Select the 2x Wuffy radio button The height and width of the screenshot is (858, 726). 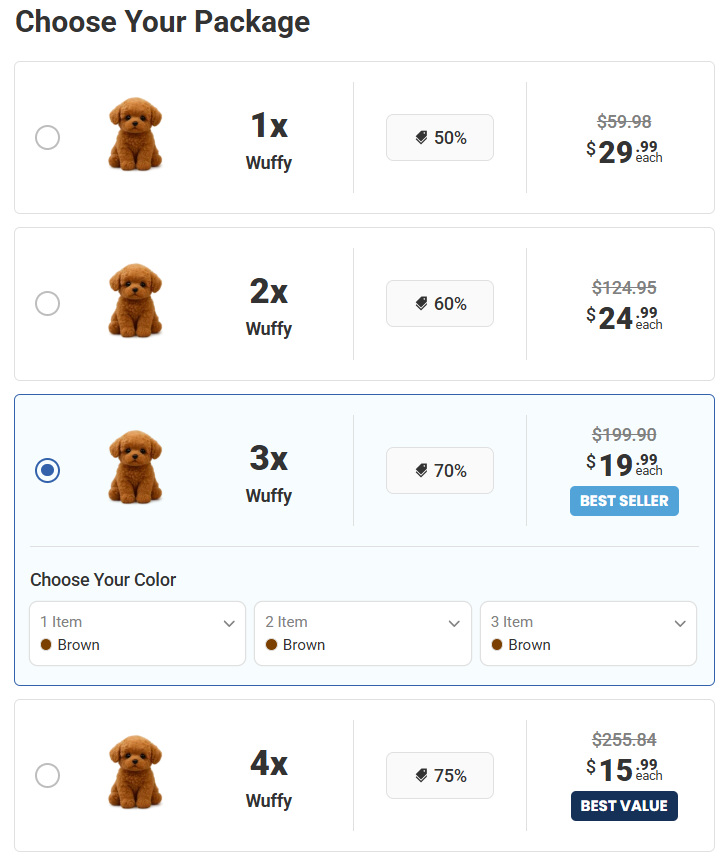47,303
